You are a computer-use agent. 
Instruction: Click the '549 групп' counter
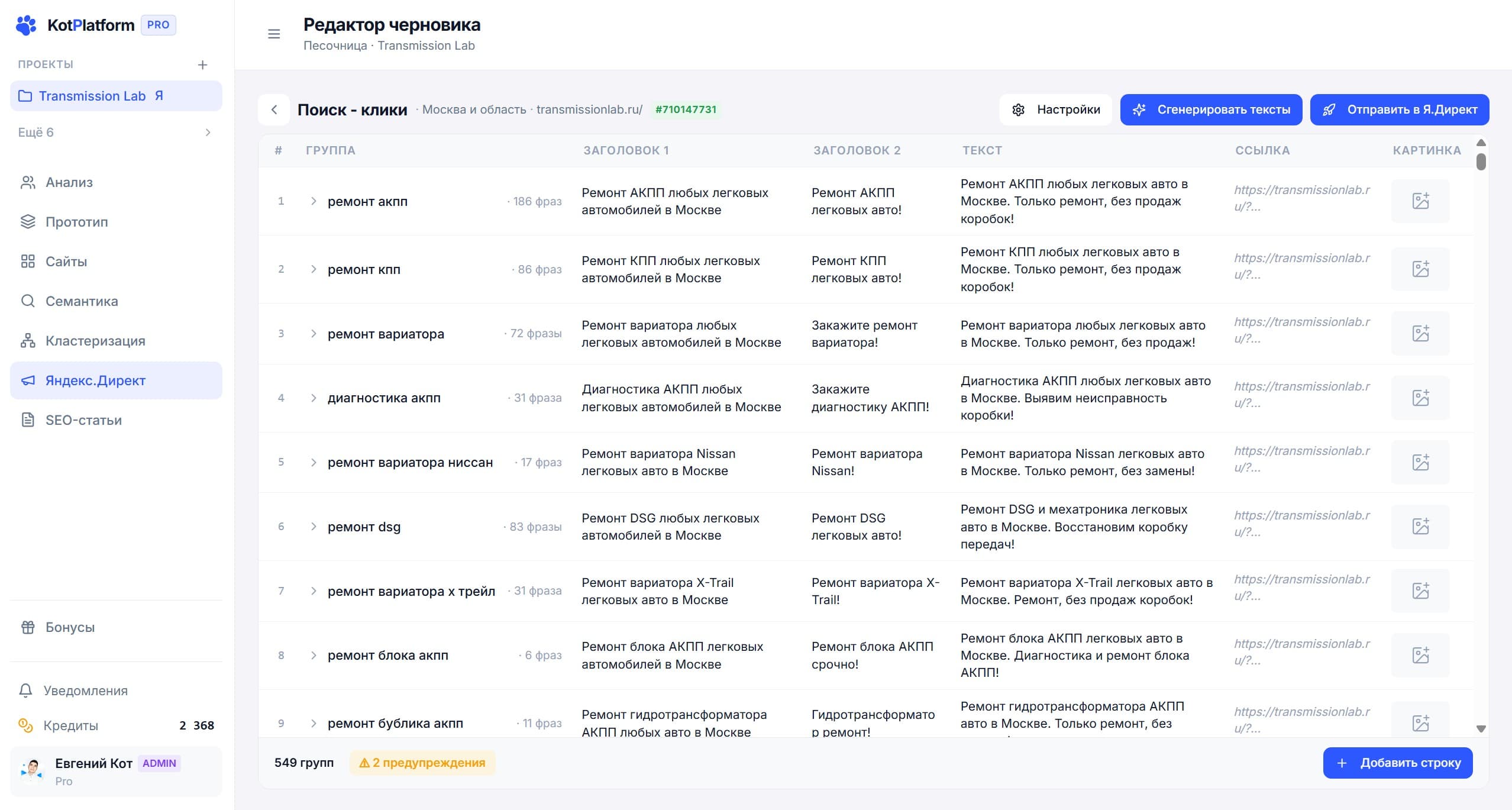pos(304,763)
